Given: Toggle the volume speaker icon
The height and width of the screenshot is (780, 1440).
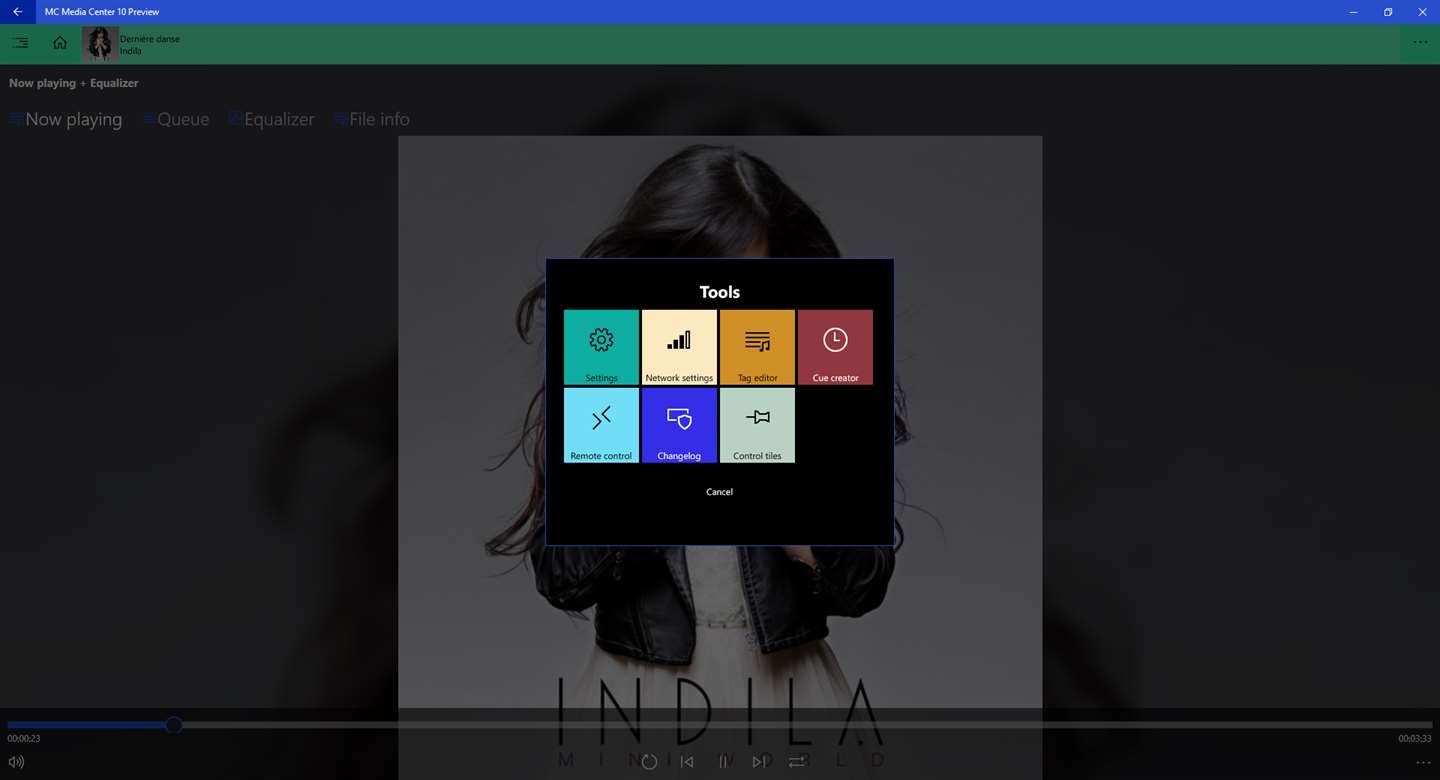Looking at the screenshot, I should (x=16, y=762).
